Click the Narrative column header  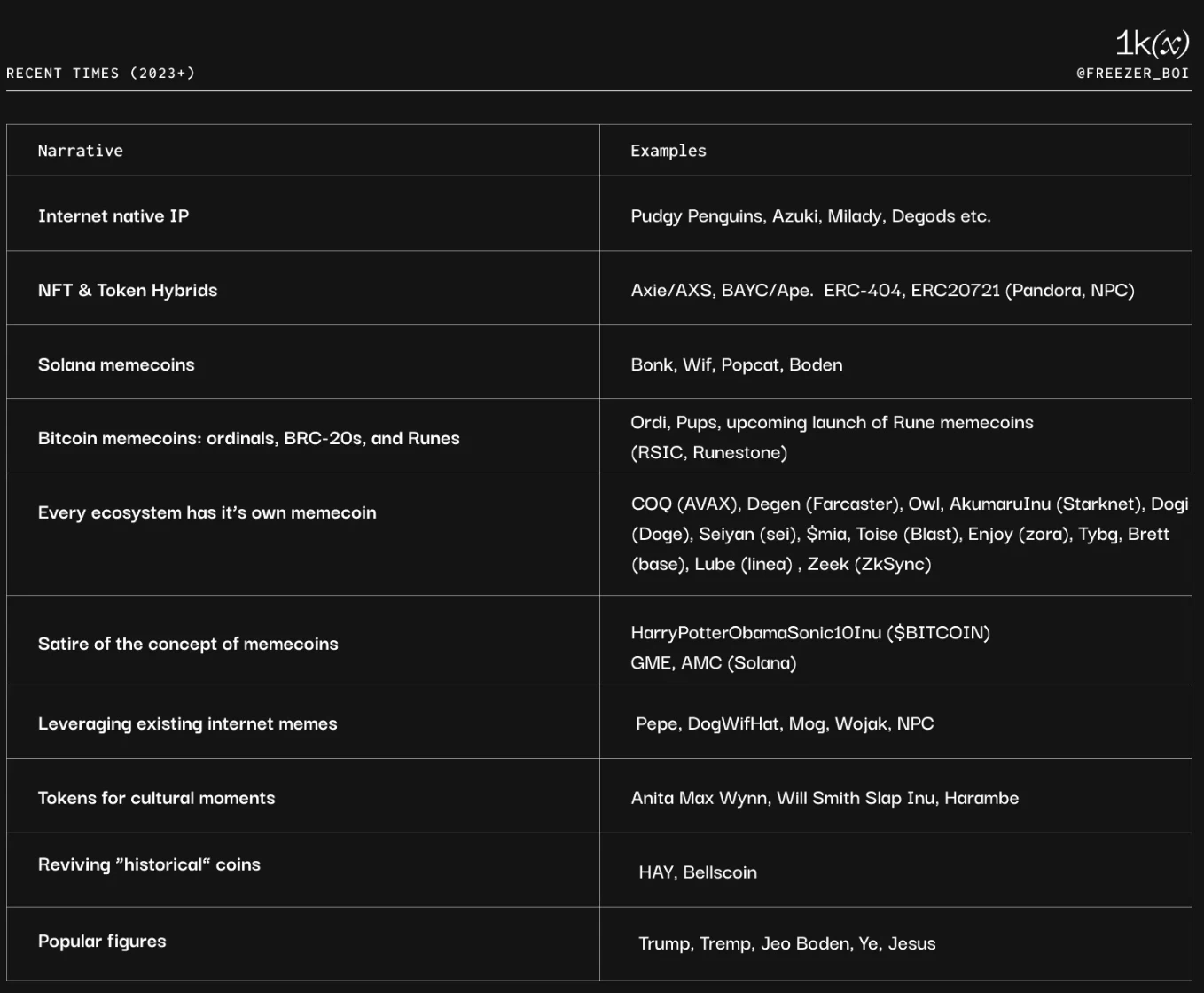[81, 151]
